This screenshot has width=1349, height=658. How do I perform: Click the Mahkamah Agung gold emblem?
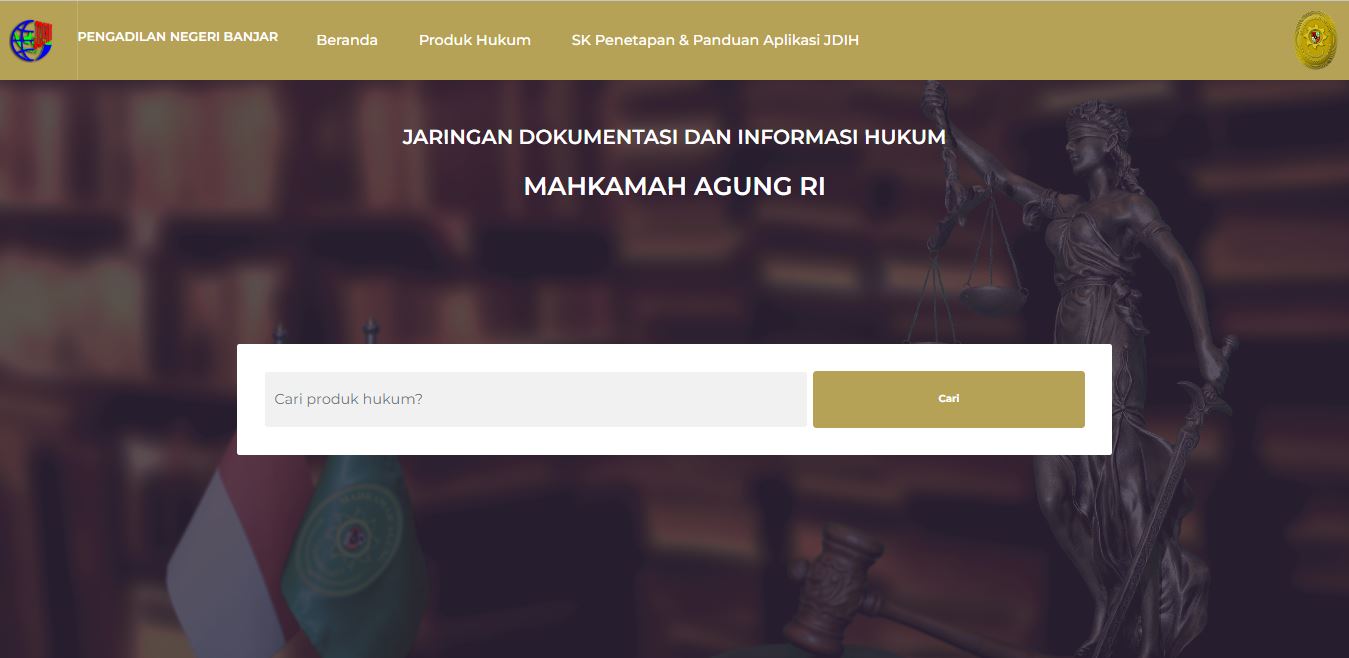(1314, 41)
